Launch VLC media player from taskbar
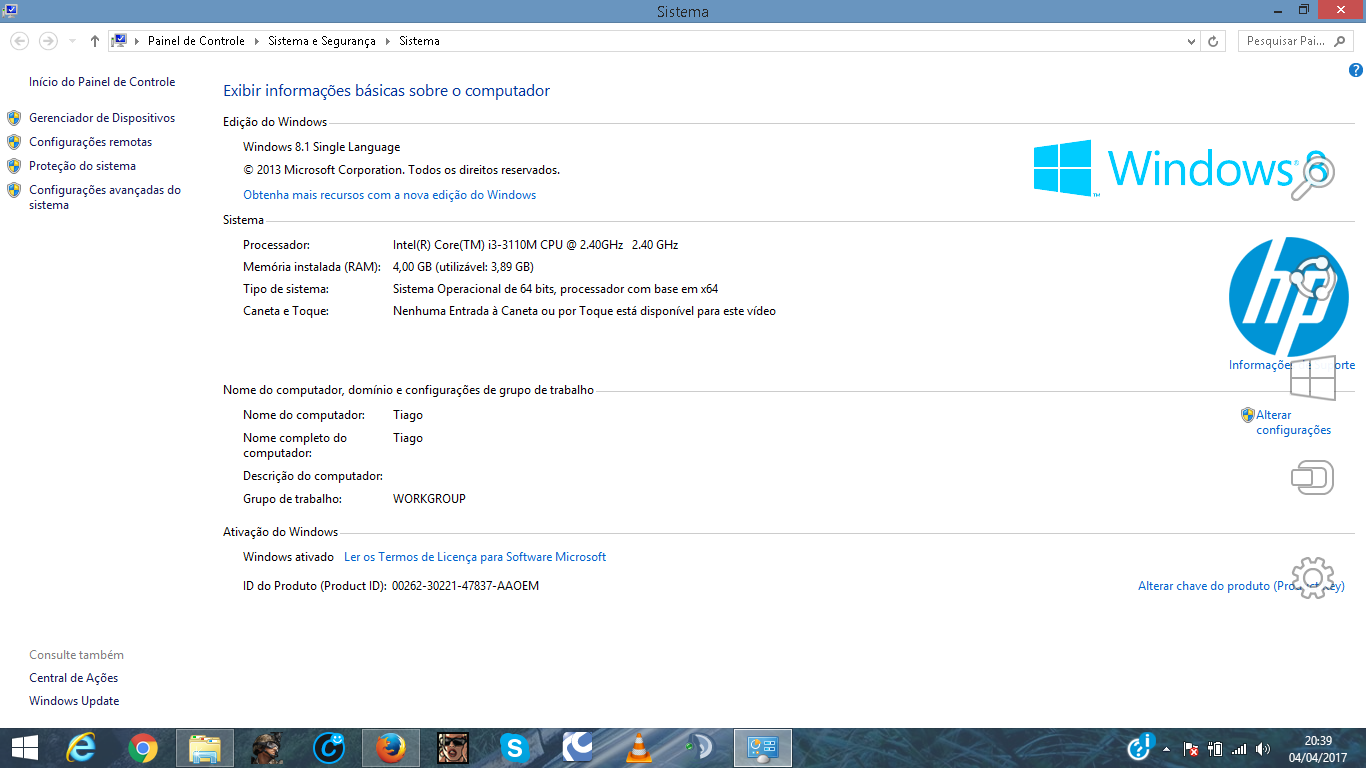Image resolution: width=1366 pixels, height=768 pixels. point(639,747)
